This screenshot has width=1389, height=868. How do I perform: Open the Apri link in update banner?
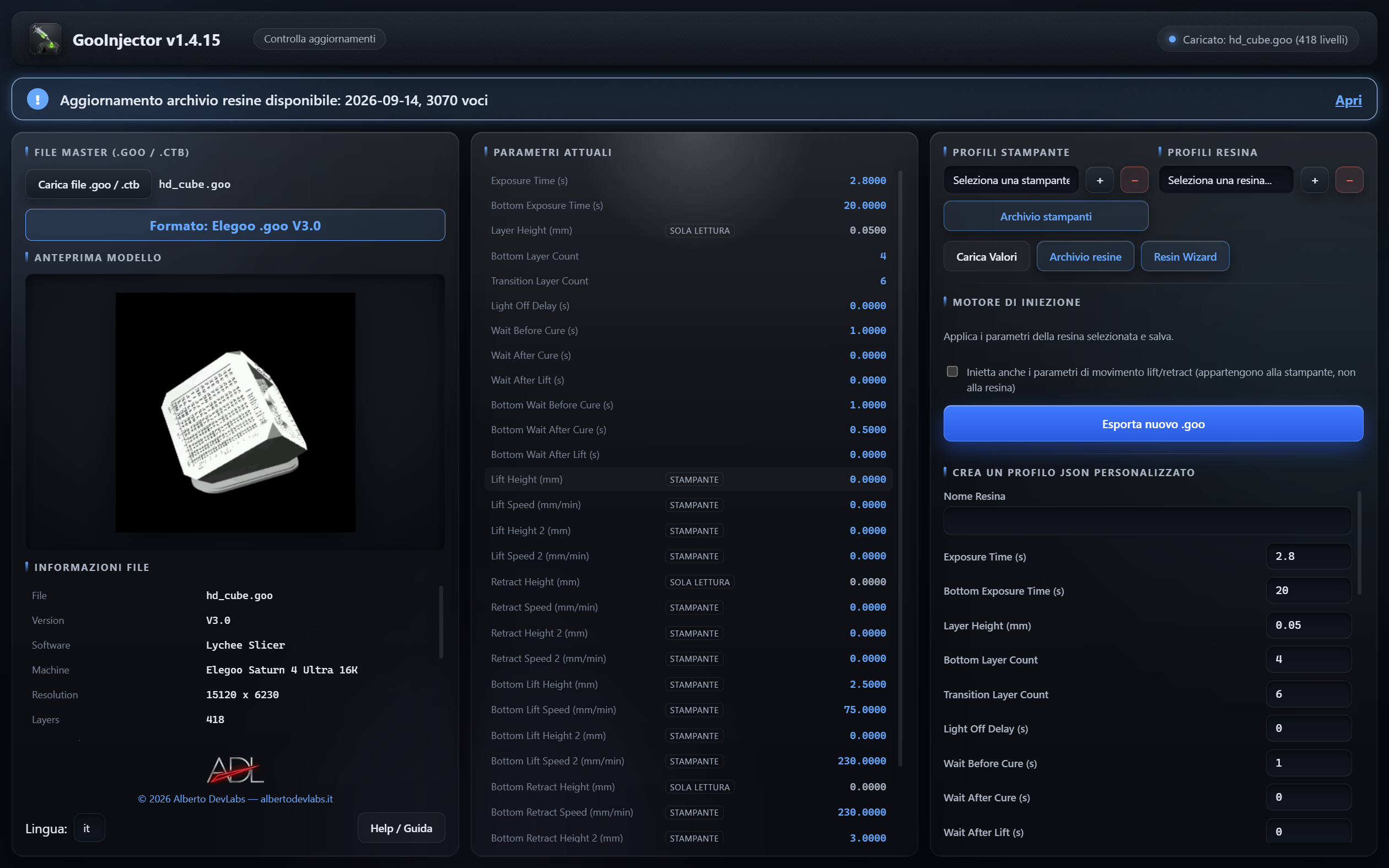(x=1348, y=100)
